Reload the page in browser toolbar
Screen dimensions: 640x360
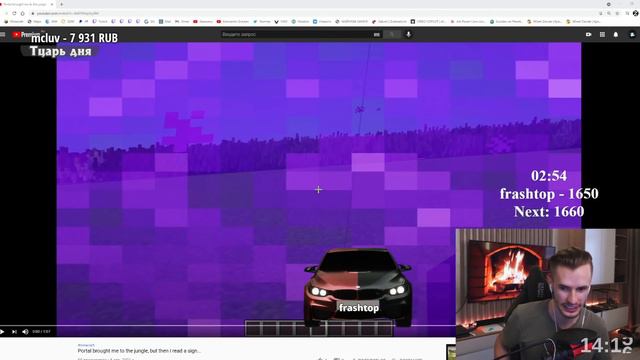click(x=14, y=13)
